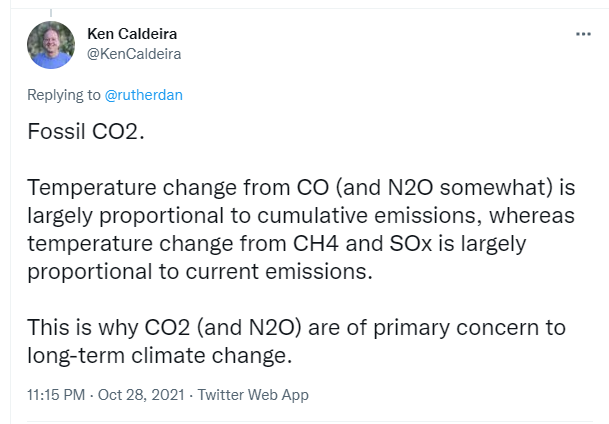Click the Oct 28, 2021 date
This screenshot has width=609, height=424.
(x=141, y=395)
